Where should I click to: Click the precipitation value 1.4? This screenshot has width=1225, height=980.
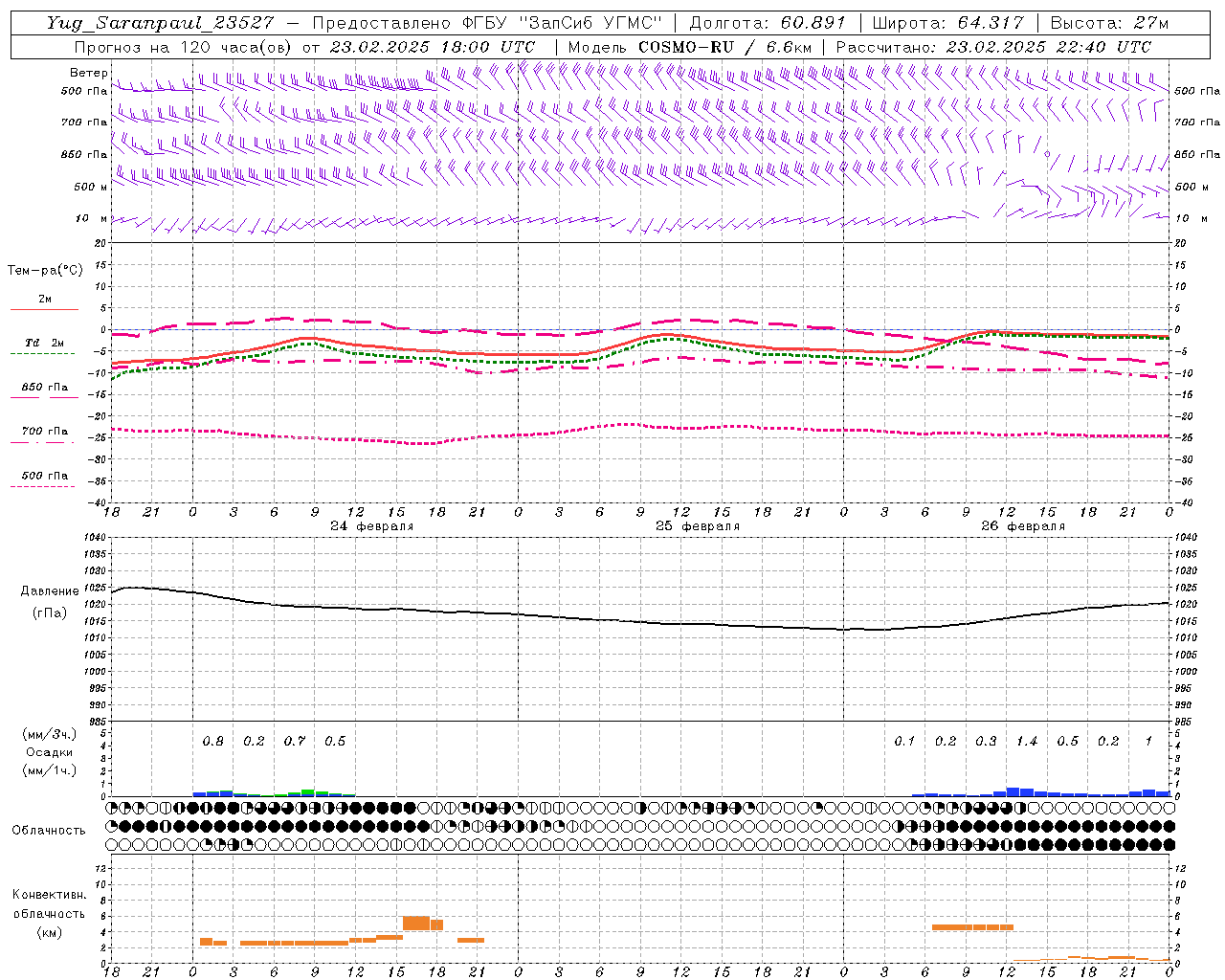(x=1027, y=741)
